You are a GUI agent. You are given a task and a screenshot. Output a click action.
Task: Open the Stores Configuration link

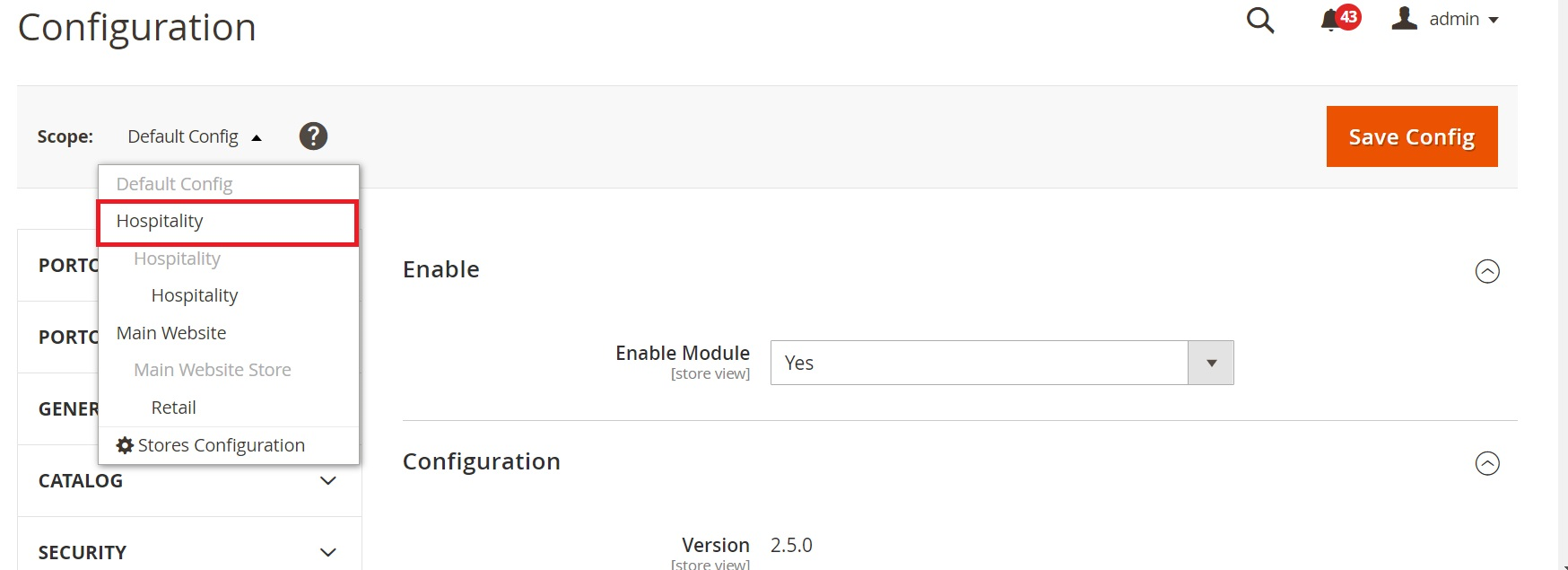221,445
